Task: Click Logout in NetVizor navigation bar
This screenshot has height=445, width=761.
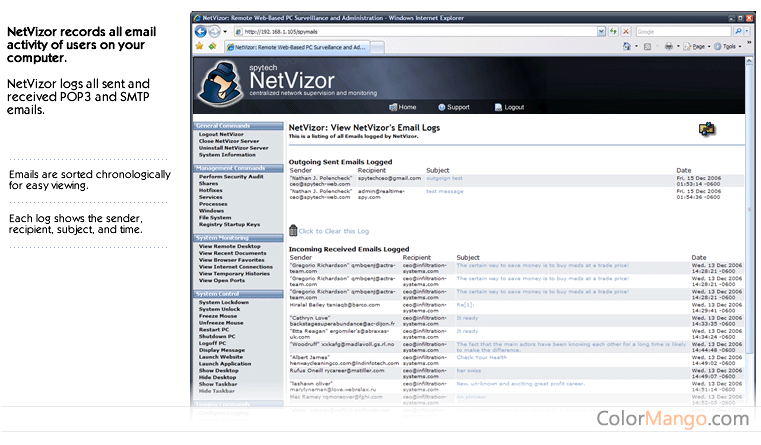Action: pyautogui.click(x=509, y=107)
